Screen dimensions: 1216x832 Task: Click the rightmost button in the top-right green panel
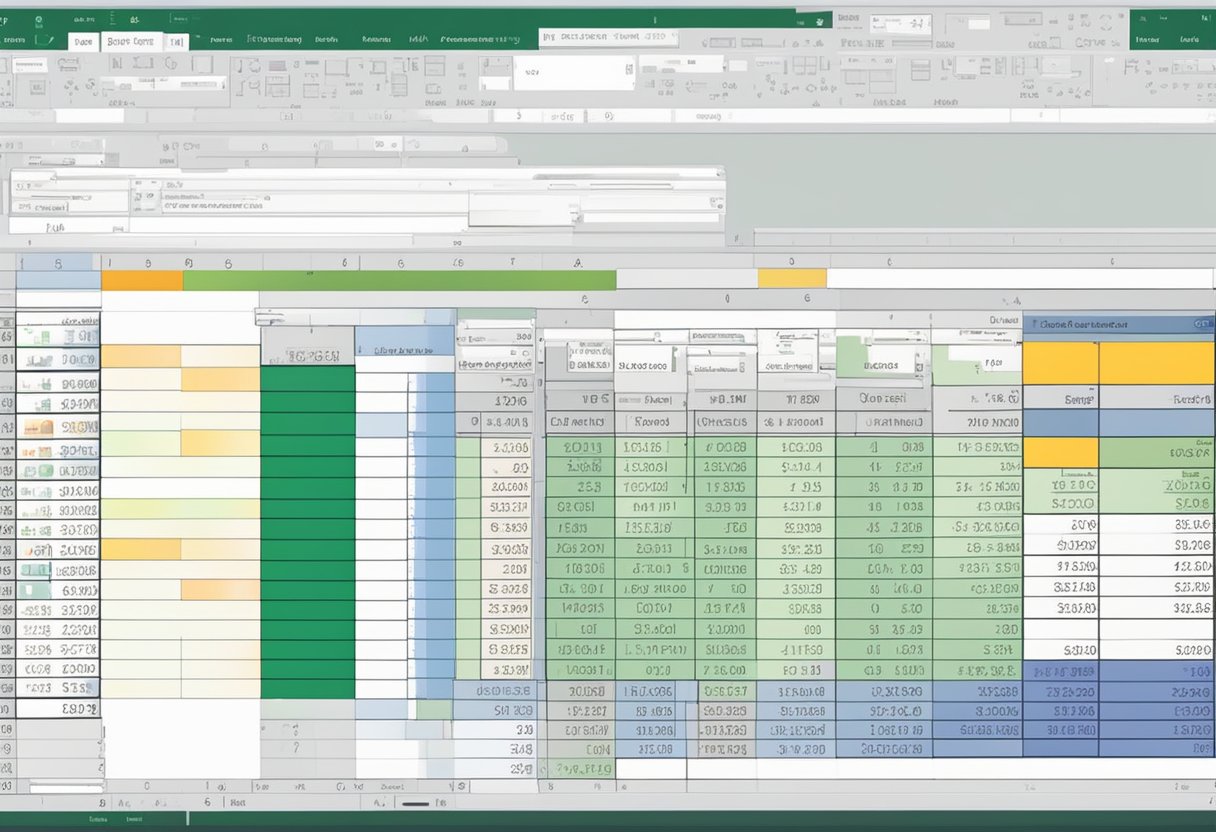[x=1190, y=40]
